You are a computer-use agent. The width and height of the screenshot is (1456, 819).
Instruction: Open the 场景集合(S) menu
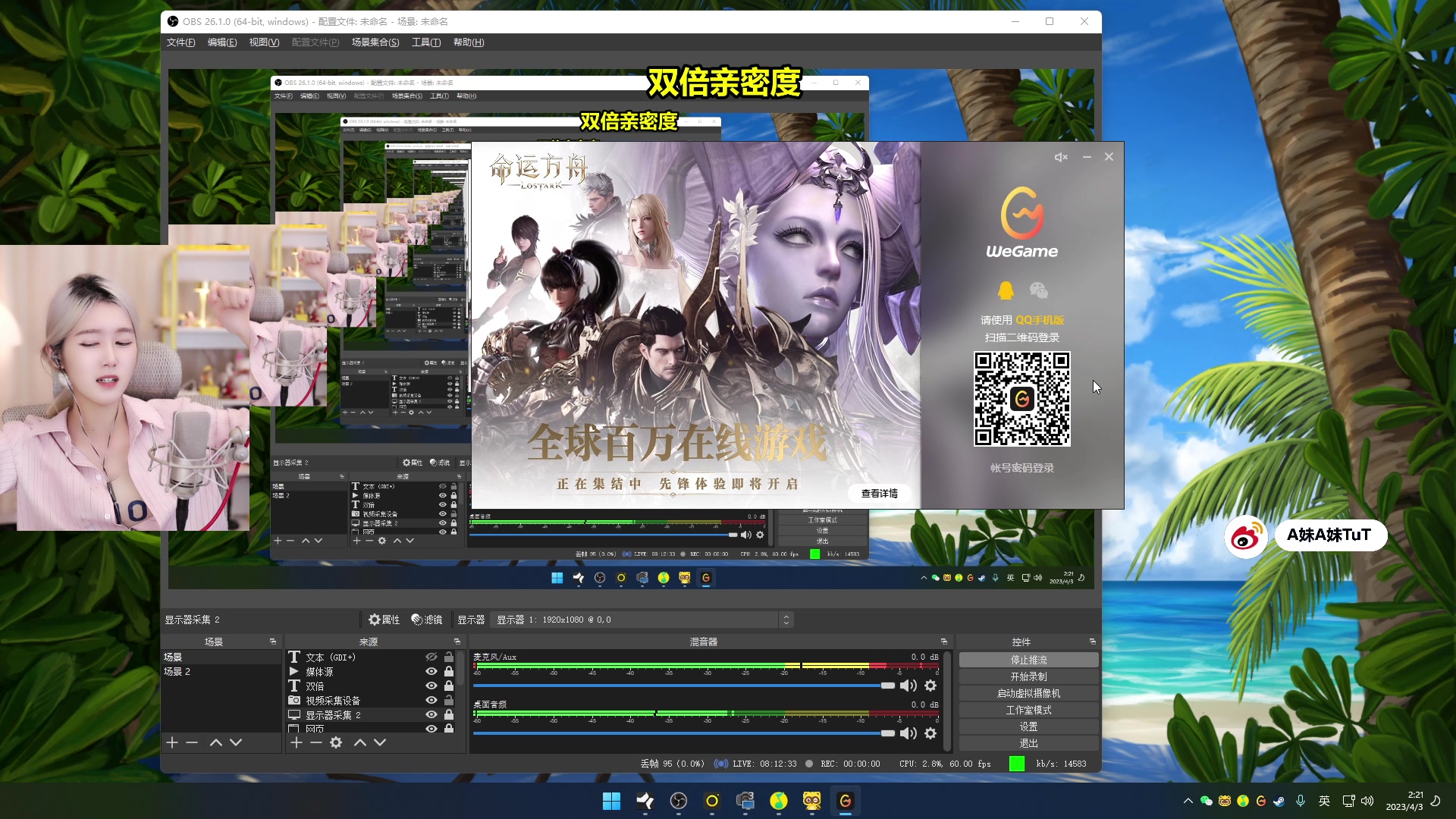point(375,42)
